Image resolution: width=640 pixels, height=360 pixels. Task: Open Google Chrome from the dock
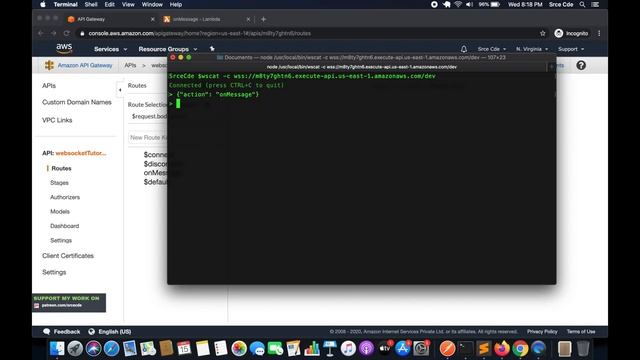tap(520, 349)
